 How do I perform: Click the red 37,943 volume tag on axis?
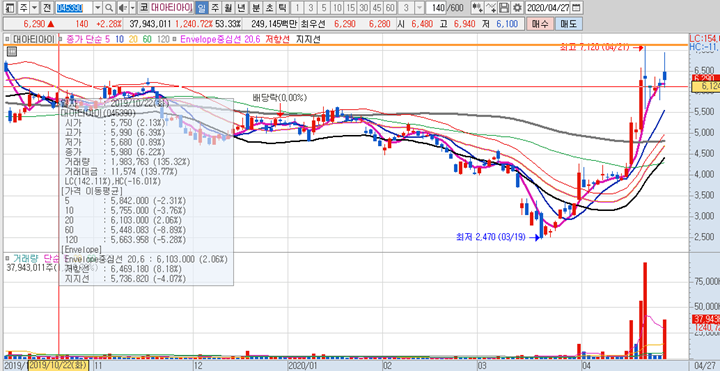[706, 319]
